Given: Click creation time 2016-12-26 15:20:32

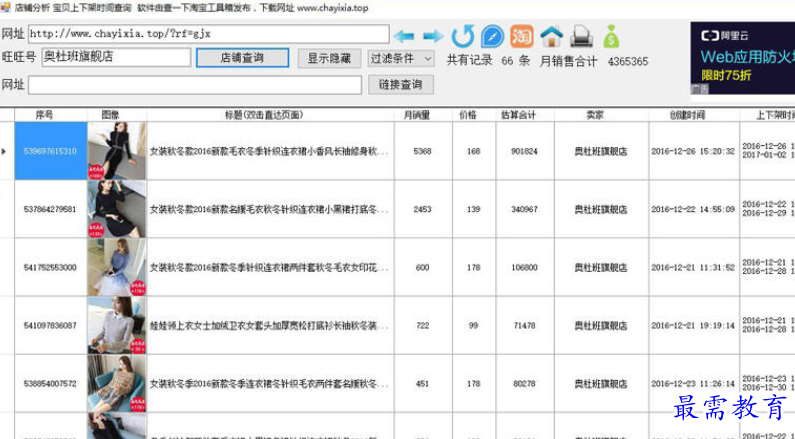Looking at the screenshot, I should (x=693, y=151).
